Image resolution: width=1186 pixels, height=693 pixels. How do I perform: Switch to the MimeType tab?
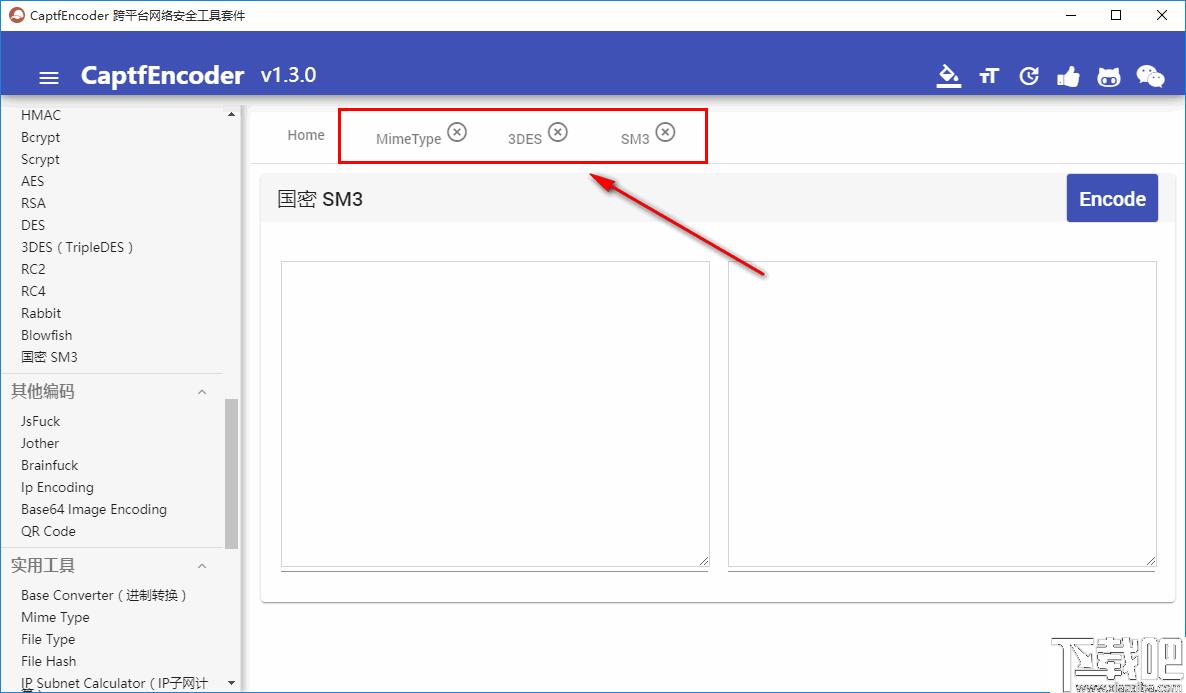(408, 139)
